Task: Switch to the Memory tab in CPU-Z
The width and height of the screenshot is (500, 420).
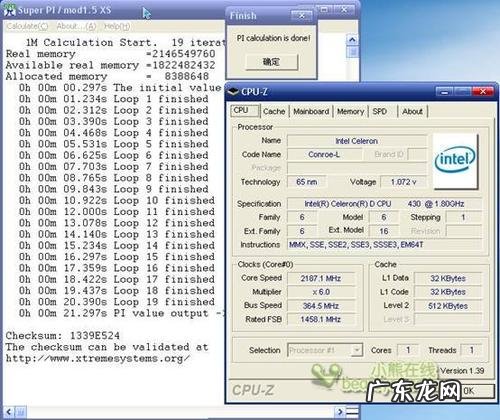Action: (350, 111)
